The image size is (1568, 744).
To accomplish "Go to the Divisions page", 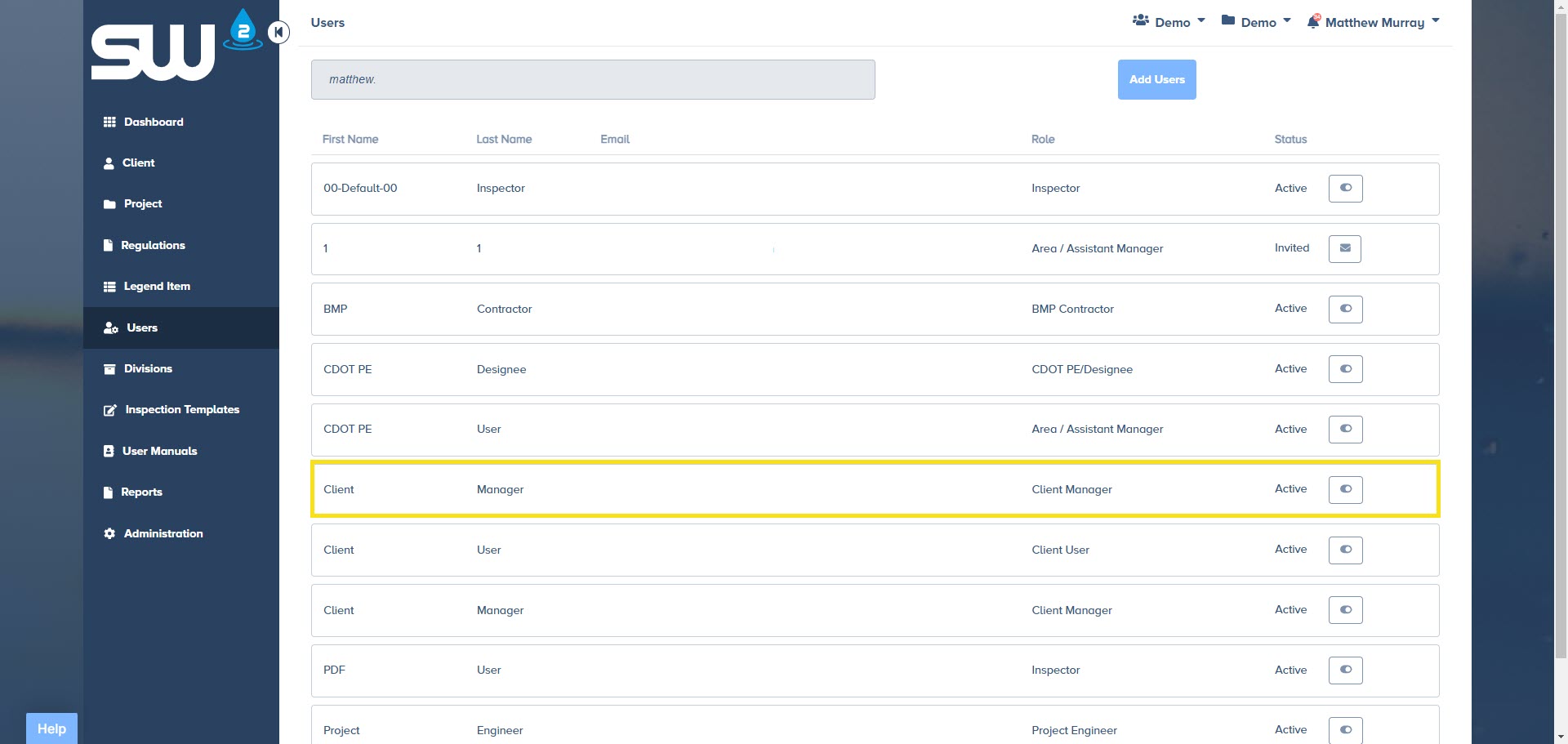I will [148, 368].
